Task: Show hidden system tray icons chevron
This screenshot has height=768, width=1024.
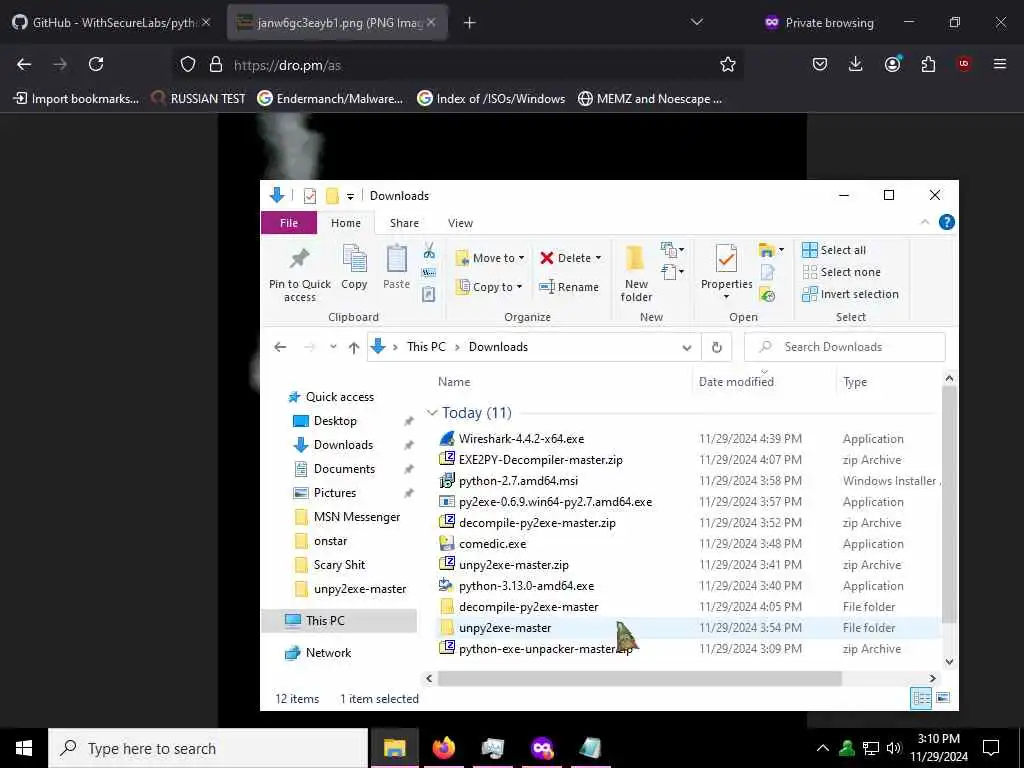Action: click(823, 748)
